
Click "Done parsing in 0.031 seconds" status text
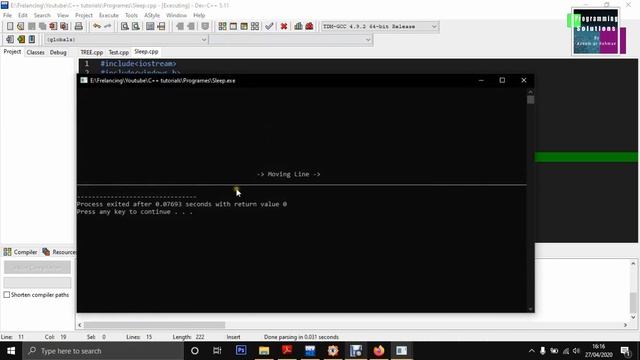(x=301, y=337)
